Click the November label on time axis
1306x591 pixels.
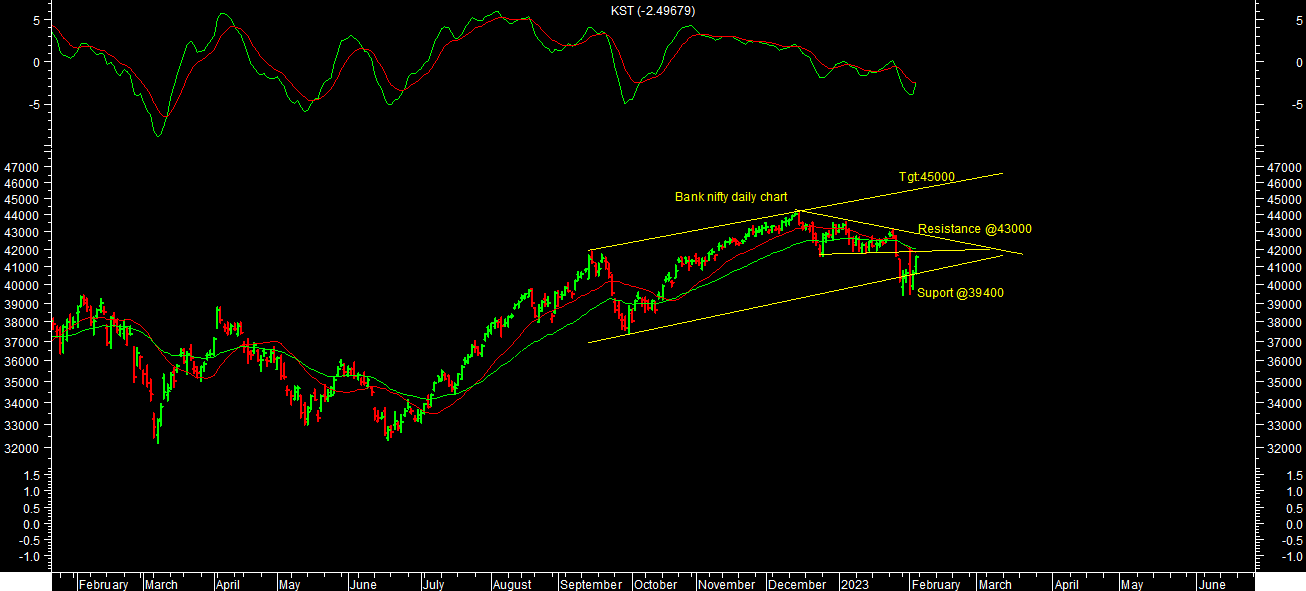click(726, 584)
